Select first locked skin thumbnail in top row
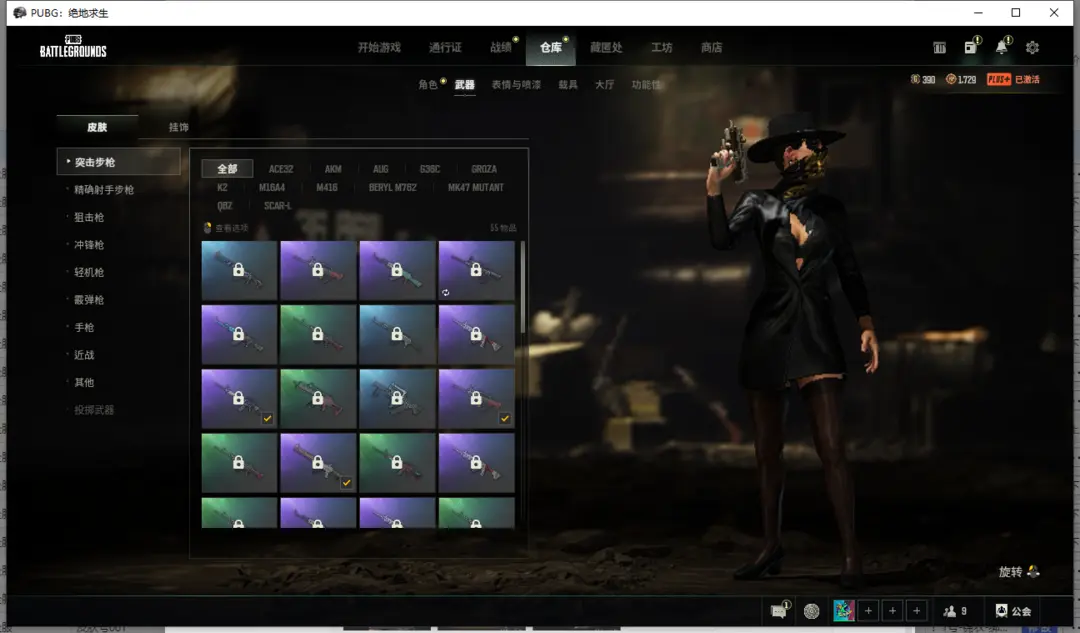This screenshot has height=633, width=1080. [239, 270]
